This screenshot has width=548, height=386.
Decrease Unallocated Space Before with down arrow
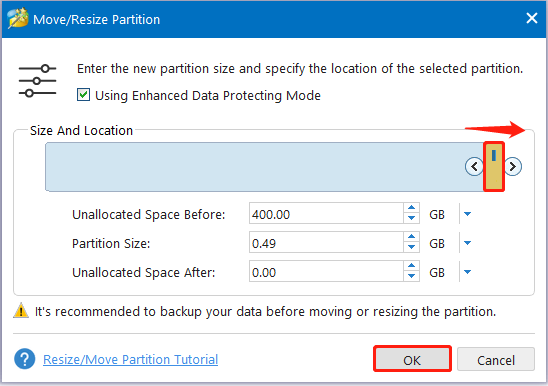[411, 218]
